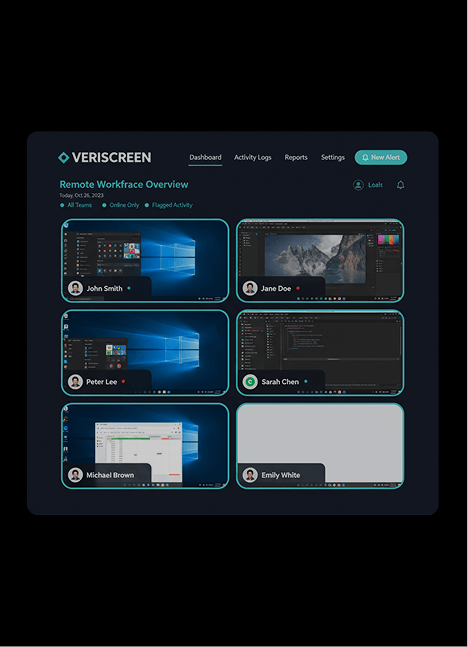
Task: Open the notification bell icon
Action: point(400,185)
